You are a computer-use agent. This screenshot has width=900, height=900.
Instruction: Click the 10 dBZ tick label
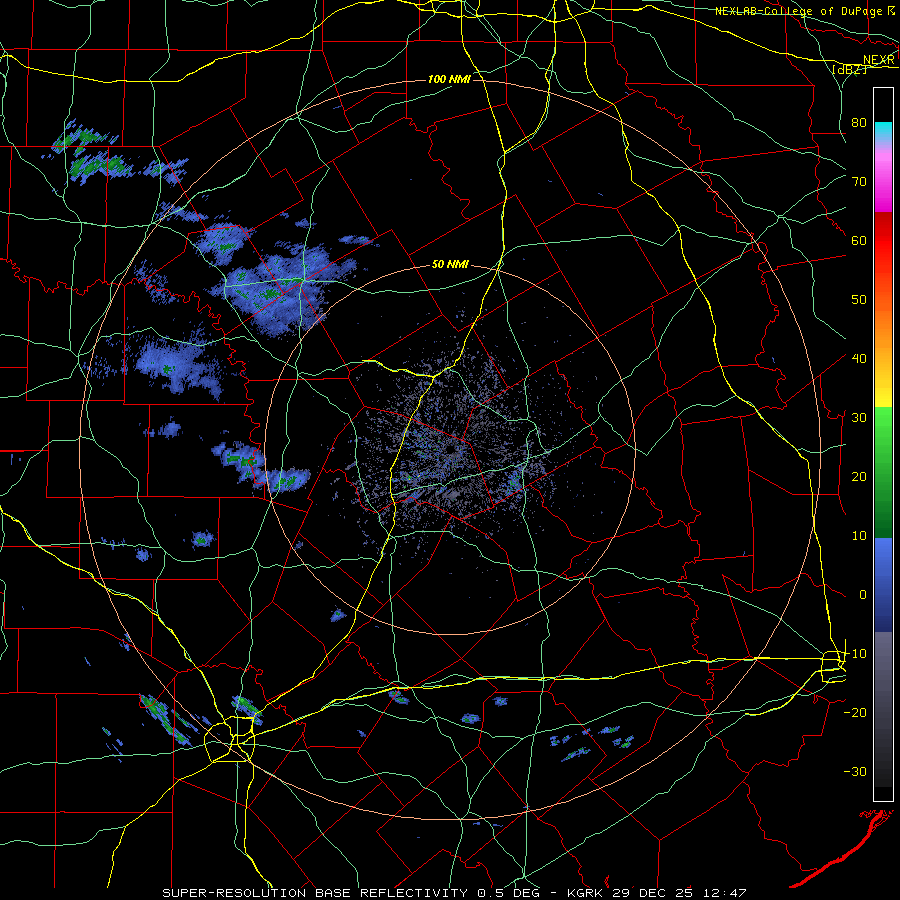(859, 536)
